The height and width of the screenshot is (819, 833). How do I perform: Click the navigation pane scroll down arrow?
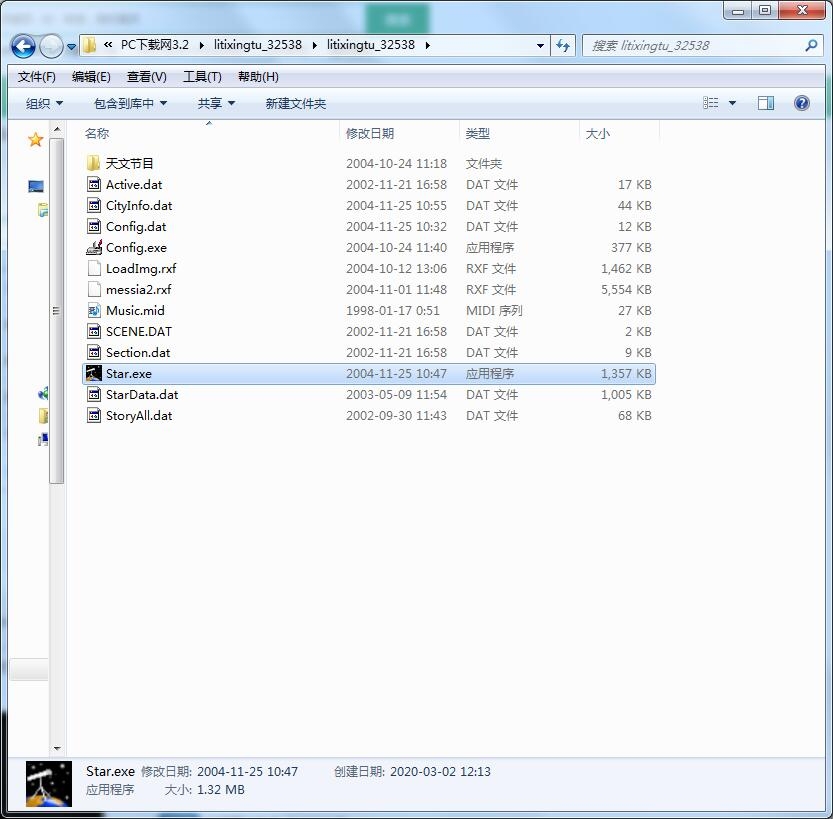(x=57, y=748)
